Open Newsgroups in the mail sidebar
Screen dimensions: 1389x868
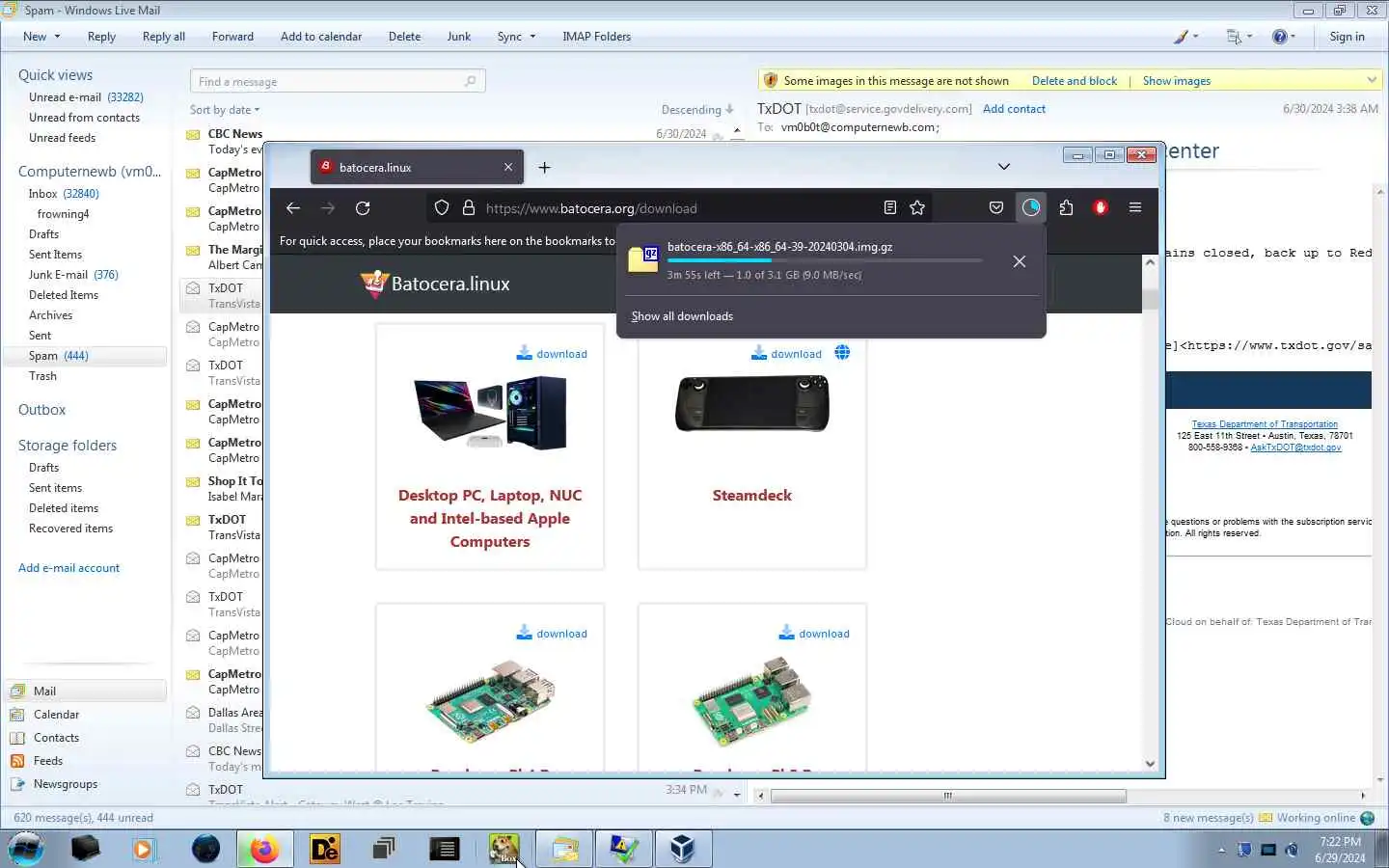click(x=66, y=784)
